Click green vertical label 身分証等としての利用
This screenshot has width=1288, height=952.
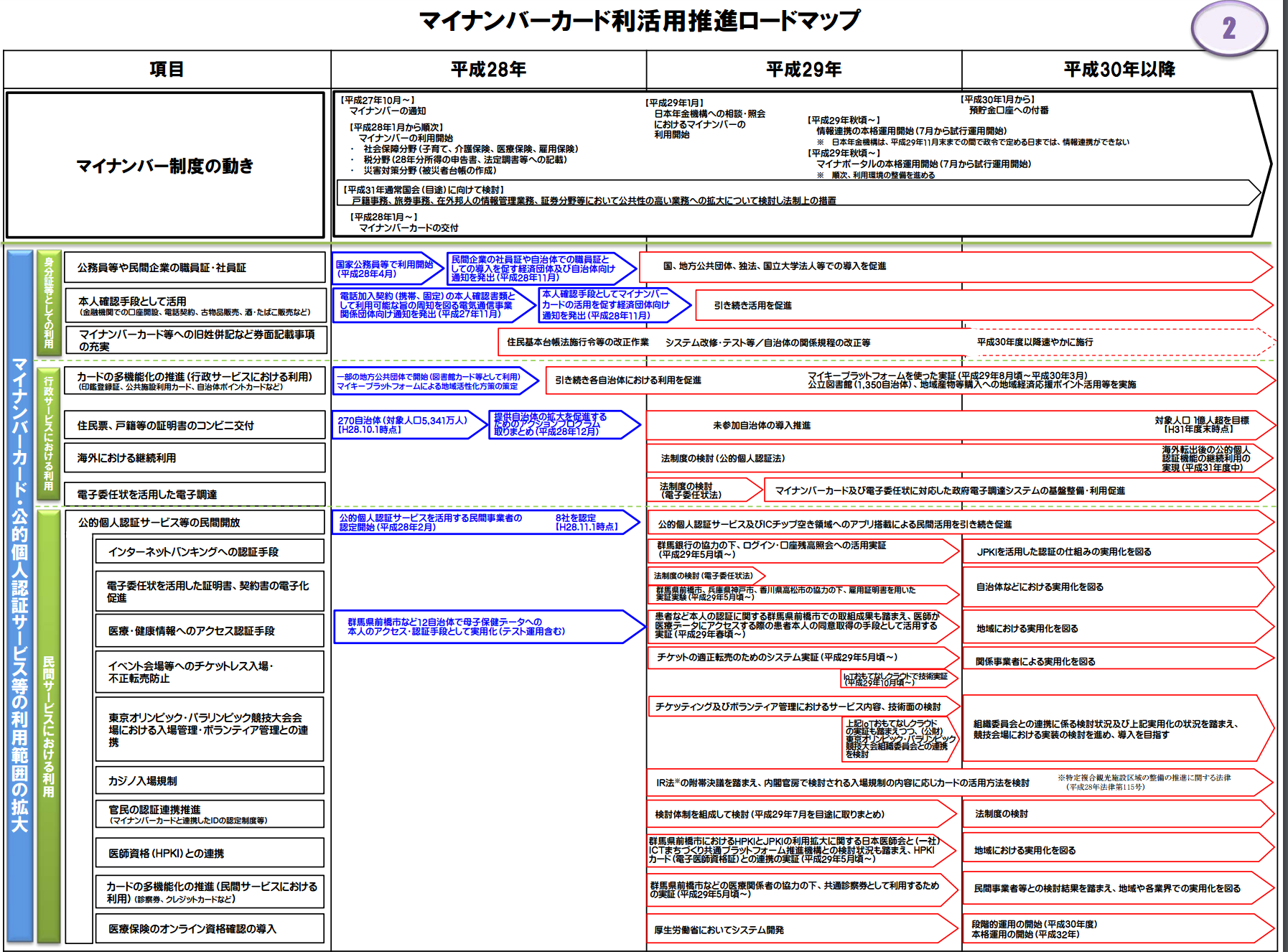(49, 303)
